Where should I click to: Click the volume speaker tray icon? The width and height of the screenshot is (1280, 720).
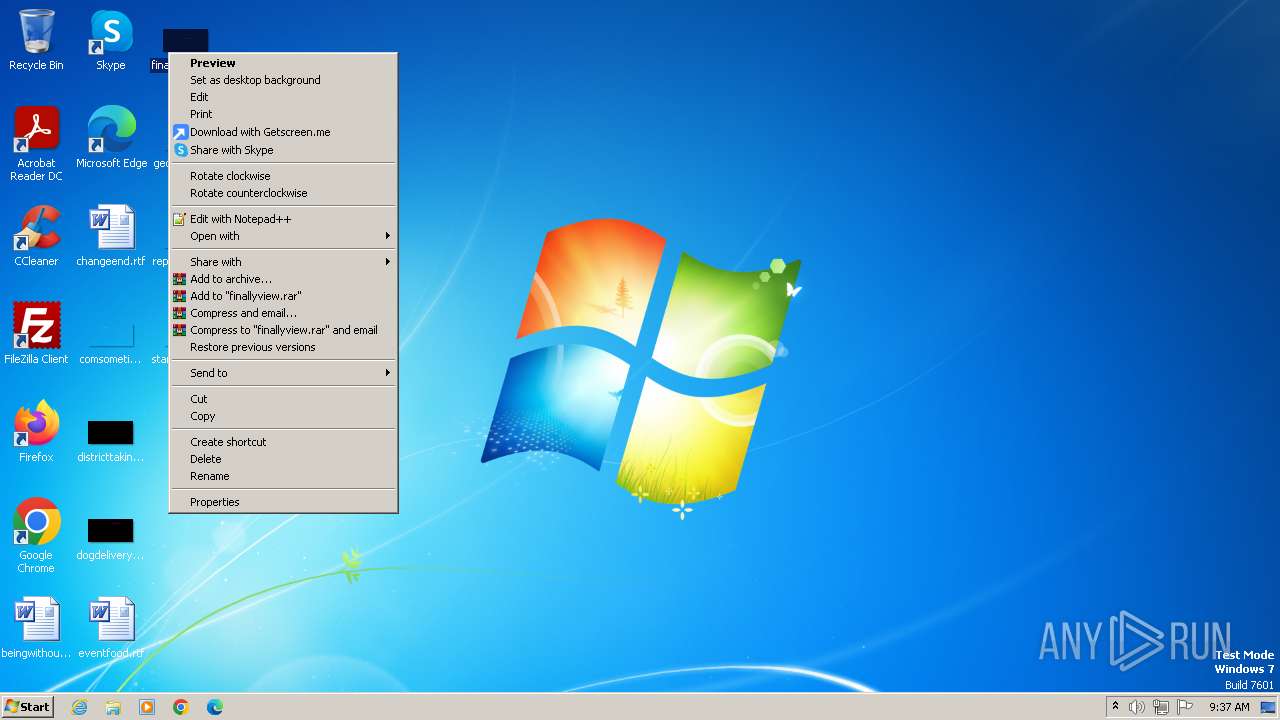[x=1137, y=707]
